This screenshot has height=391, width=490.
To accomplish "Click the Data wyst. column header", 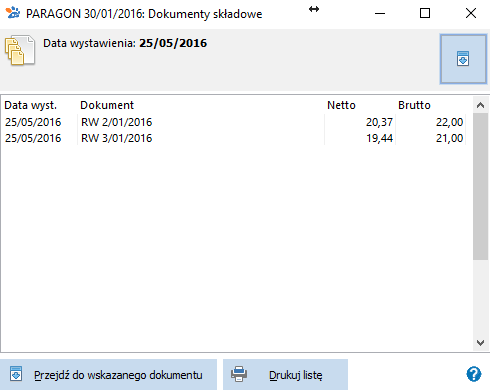I will (31, 105).
